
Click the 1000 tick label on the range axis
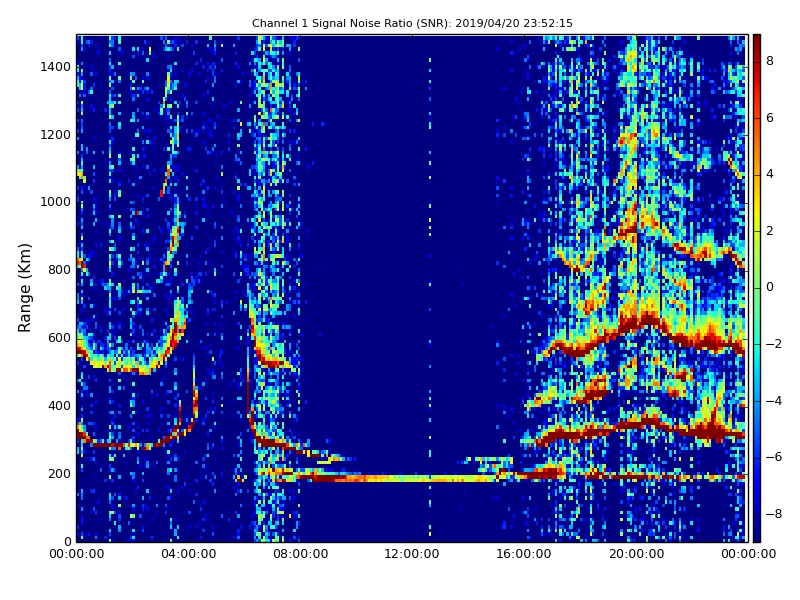[56, 202]
